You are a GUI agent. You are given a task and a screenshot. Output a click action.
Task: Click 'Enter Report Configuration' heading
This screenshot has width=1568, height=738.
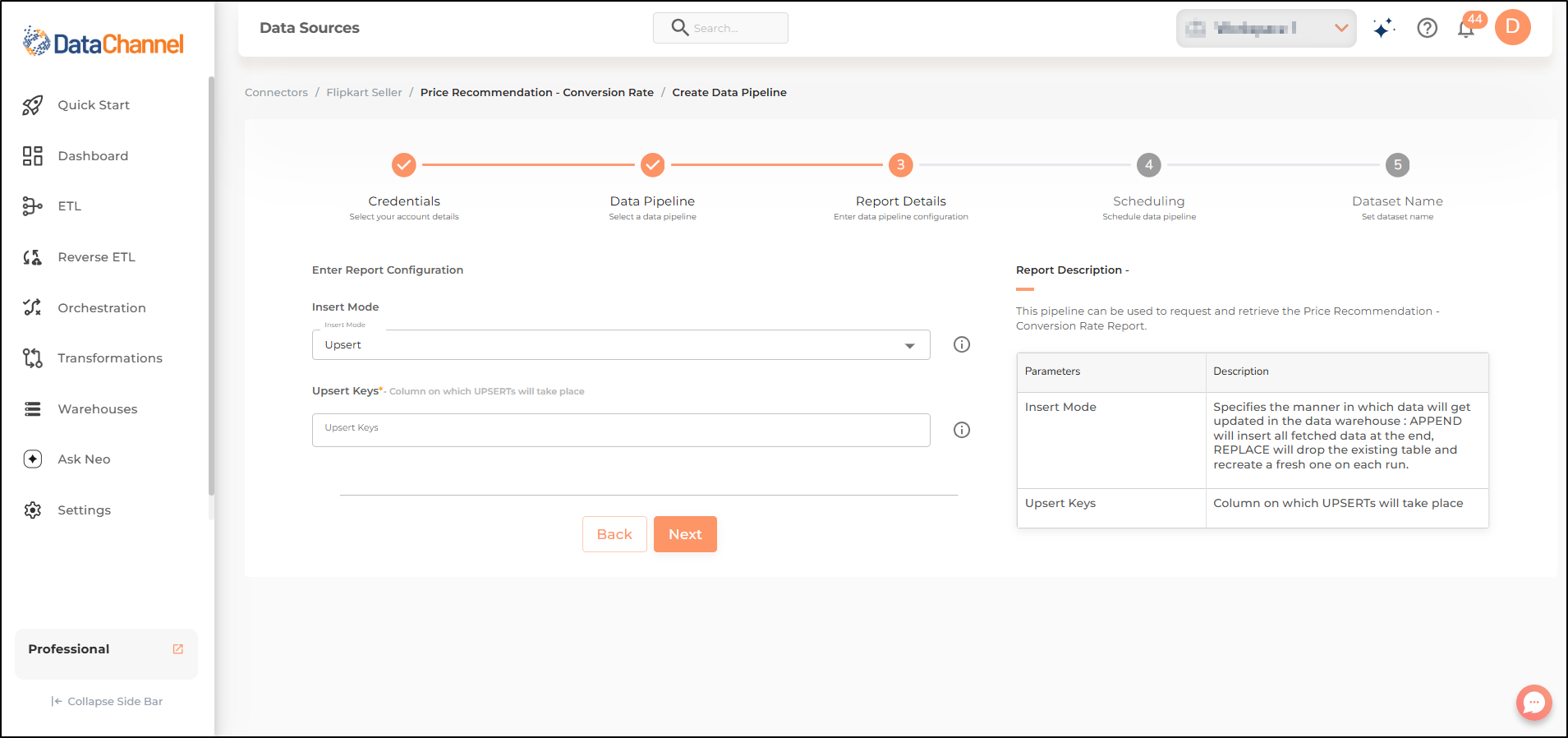point(388,270)
